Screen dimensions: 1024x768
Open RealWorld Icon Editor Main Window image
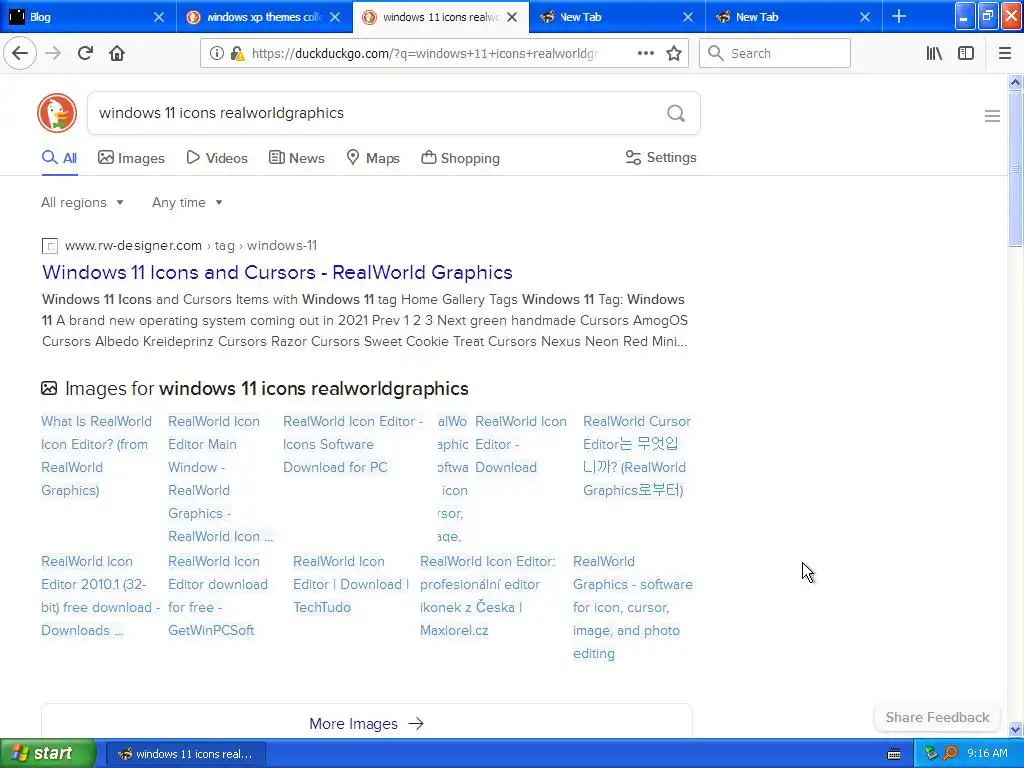point(220,479)
